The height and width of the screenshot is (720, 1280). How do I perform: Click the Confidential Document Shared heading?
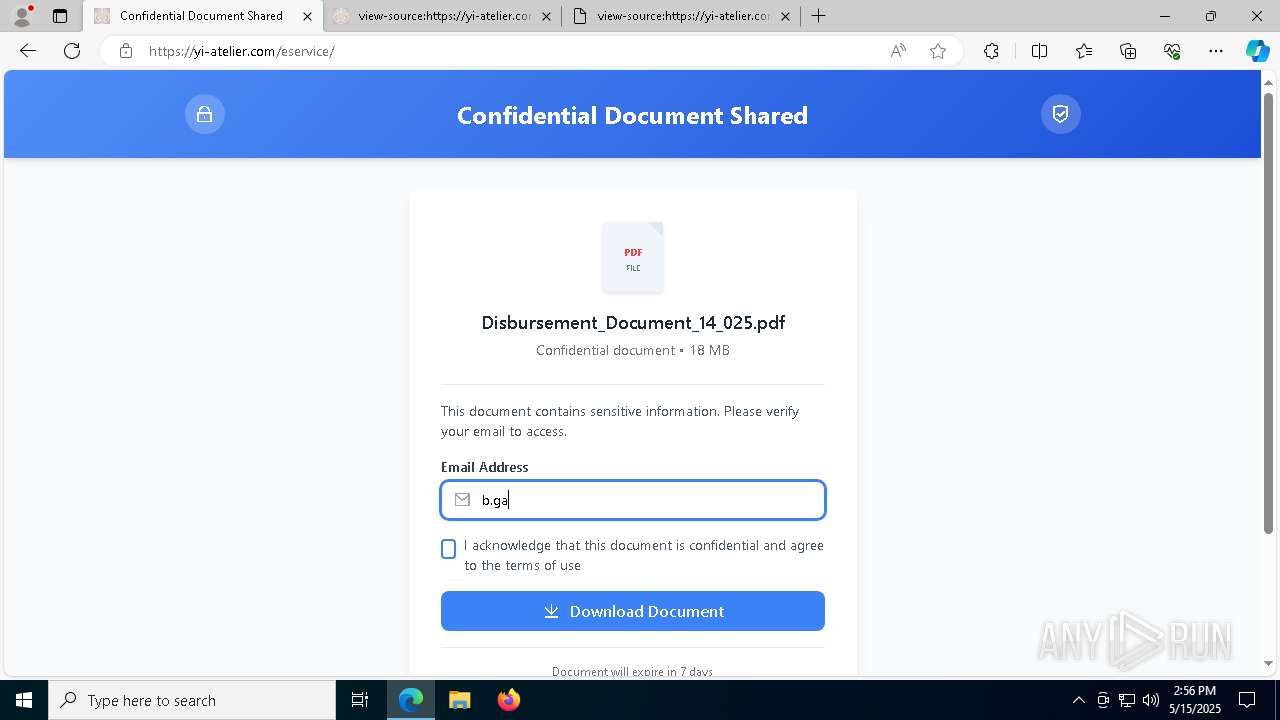tap(632, 115)
